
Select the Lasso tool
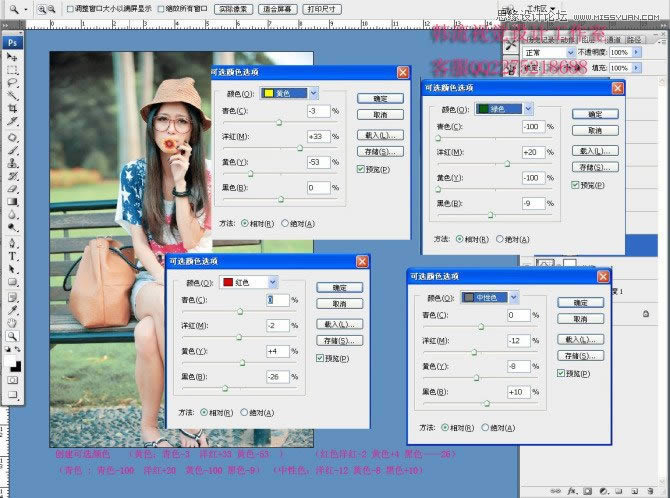[12, 83]
